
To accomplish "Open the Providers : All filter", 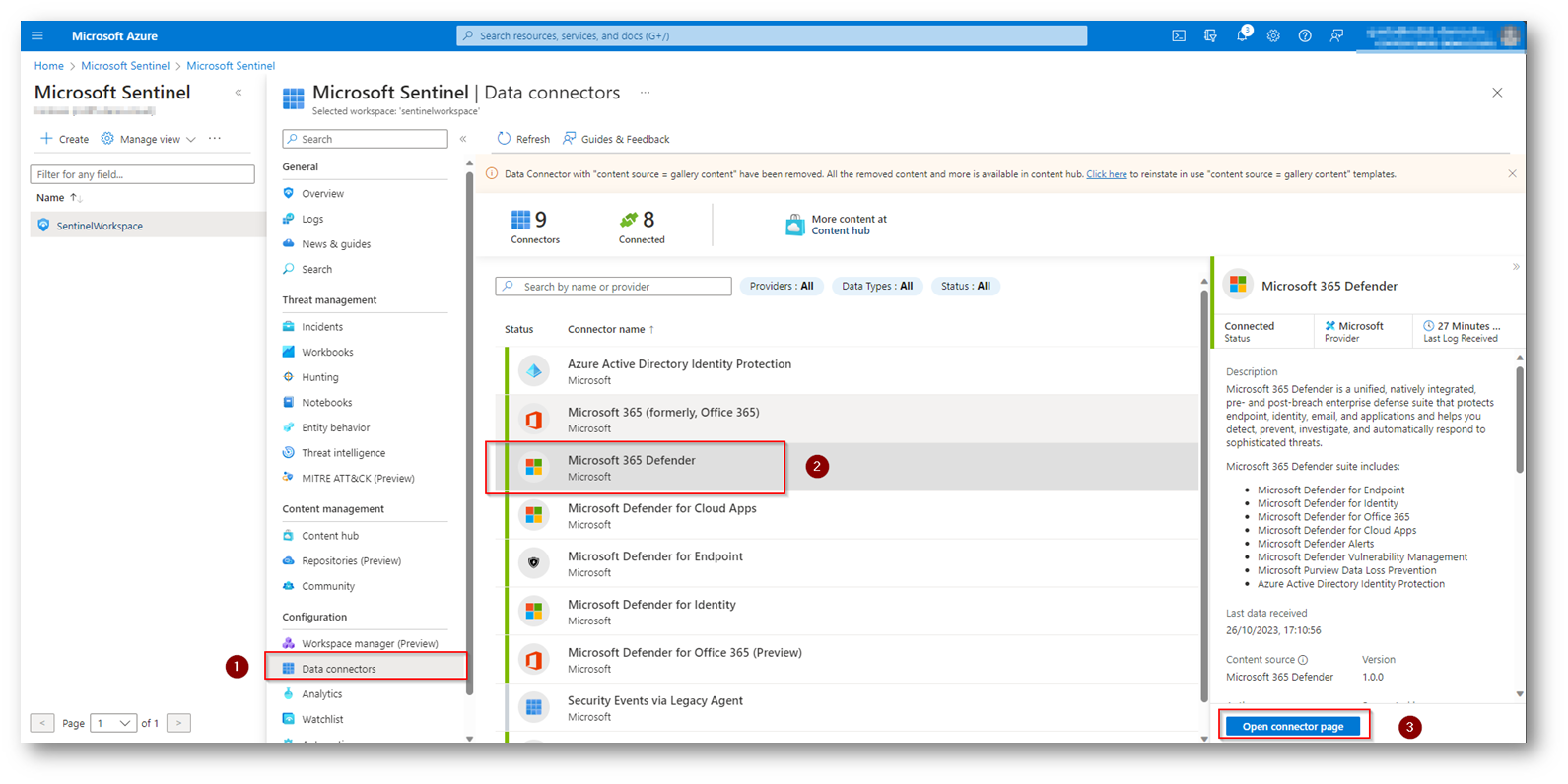I will tap(782, 287).
